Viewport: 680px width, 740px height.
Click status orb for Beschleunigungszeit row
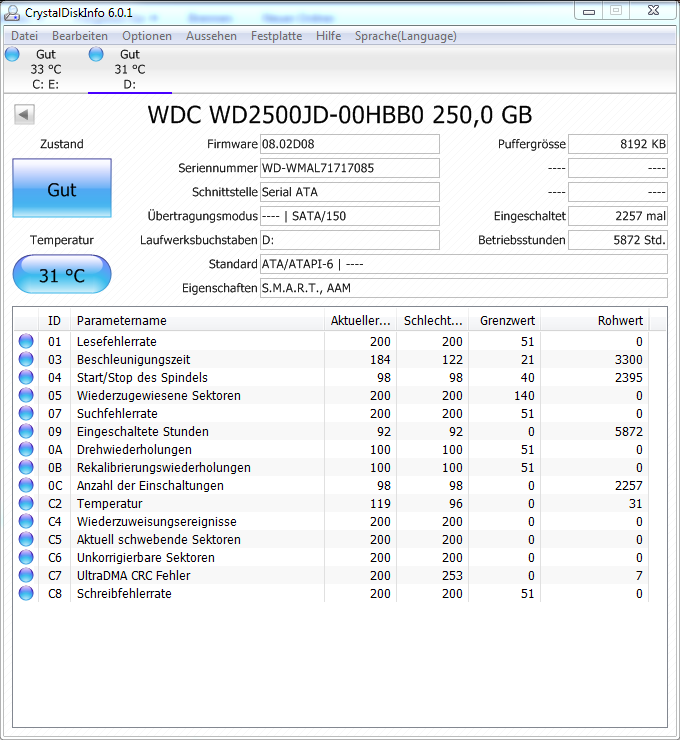(x=26, y=359)
